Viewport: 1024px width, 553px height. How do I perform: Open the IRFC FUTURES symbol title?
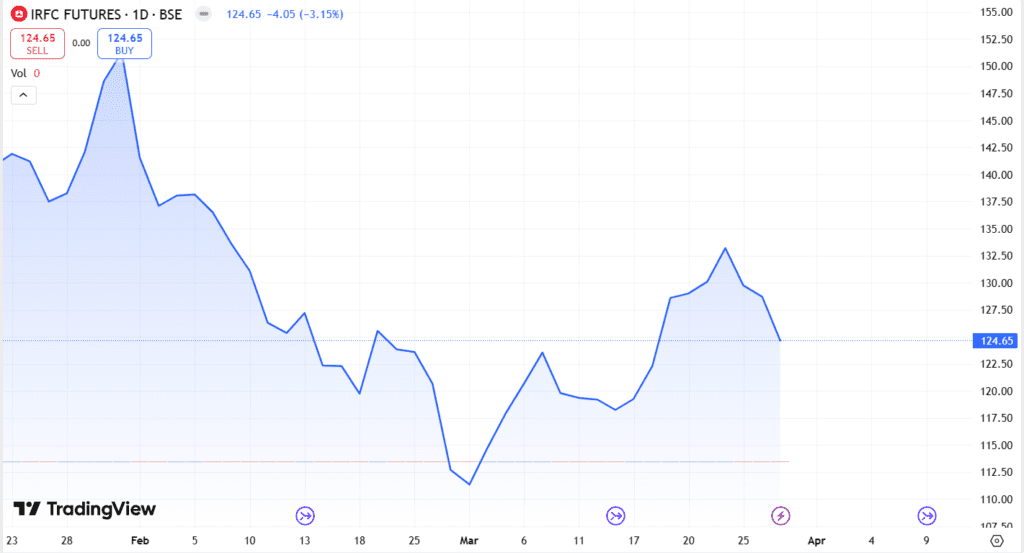pyautogui.click(x=106, y=14)
